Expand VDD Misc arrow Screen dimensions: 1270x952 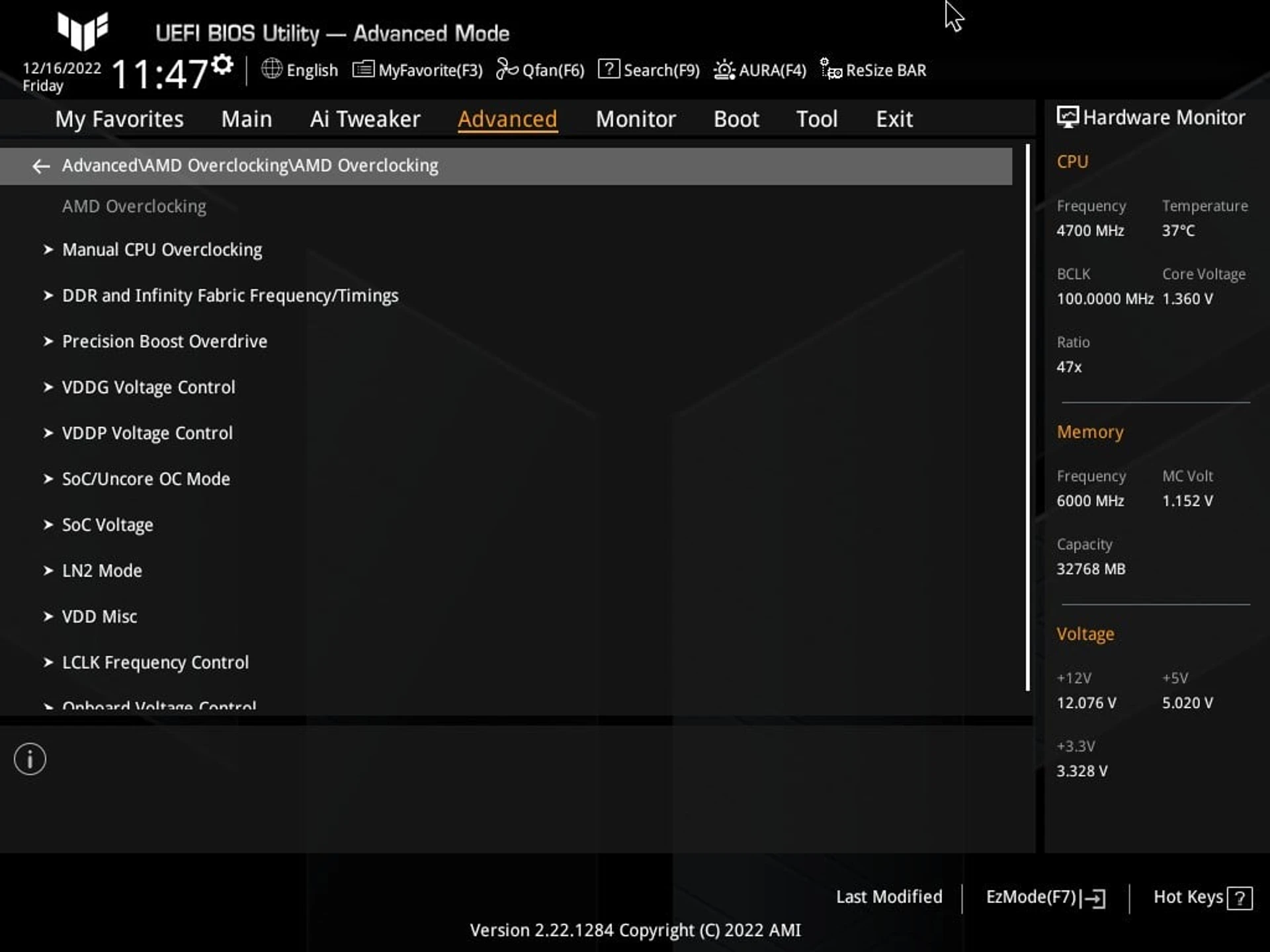pos(48,616)
